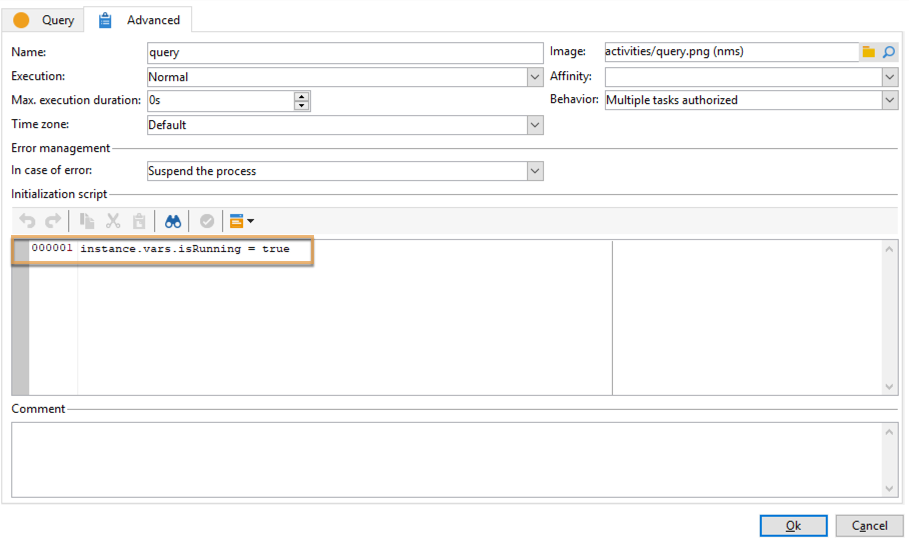Open image search with magnifier icon
The height and width of the screenshot is (542, 909).
pyautogui.click(x=889, y=52)
